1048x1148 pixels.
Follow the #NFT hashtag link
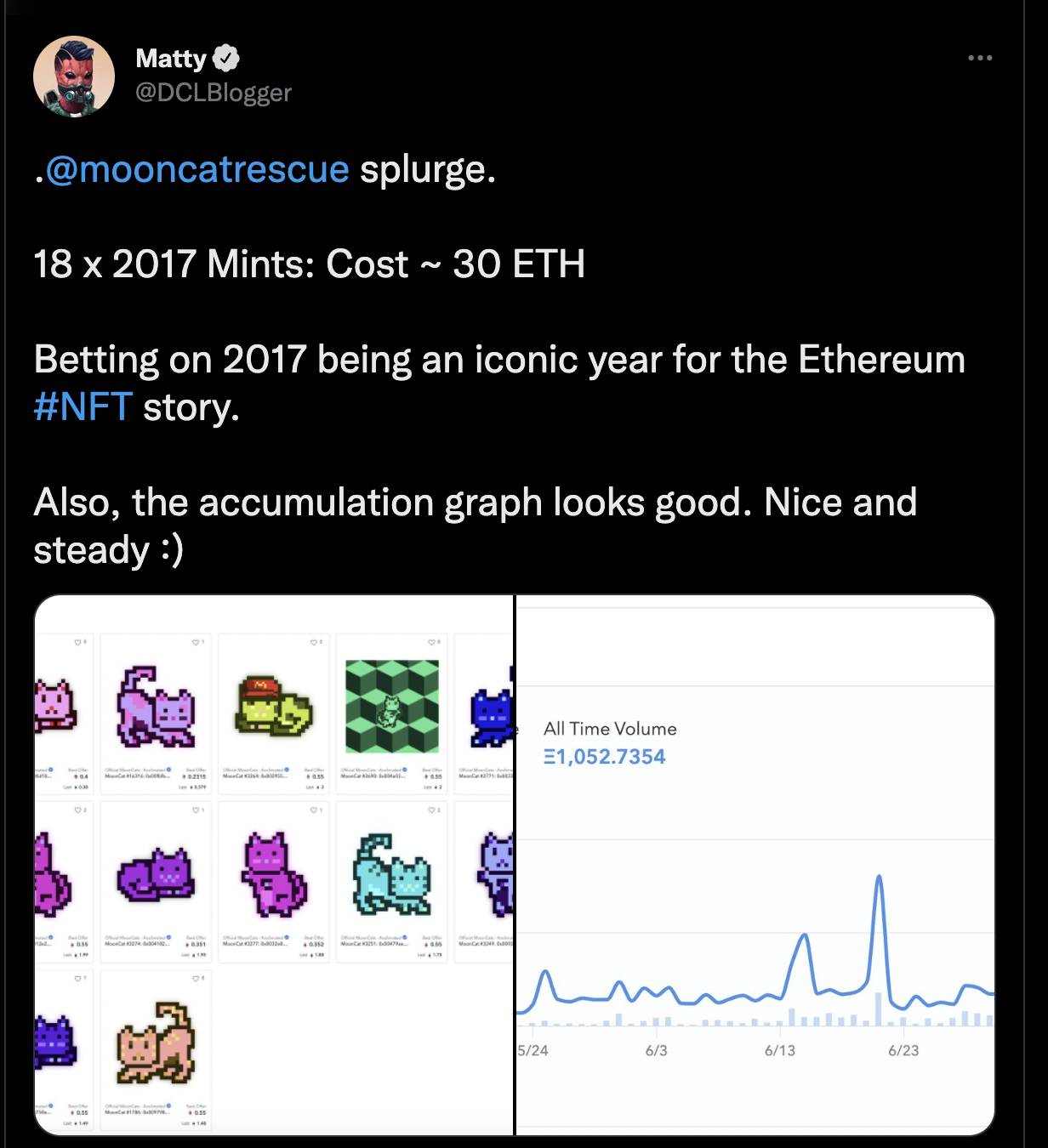pos(83,406)
